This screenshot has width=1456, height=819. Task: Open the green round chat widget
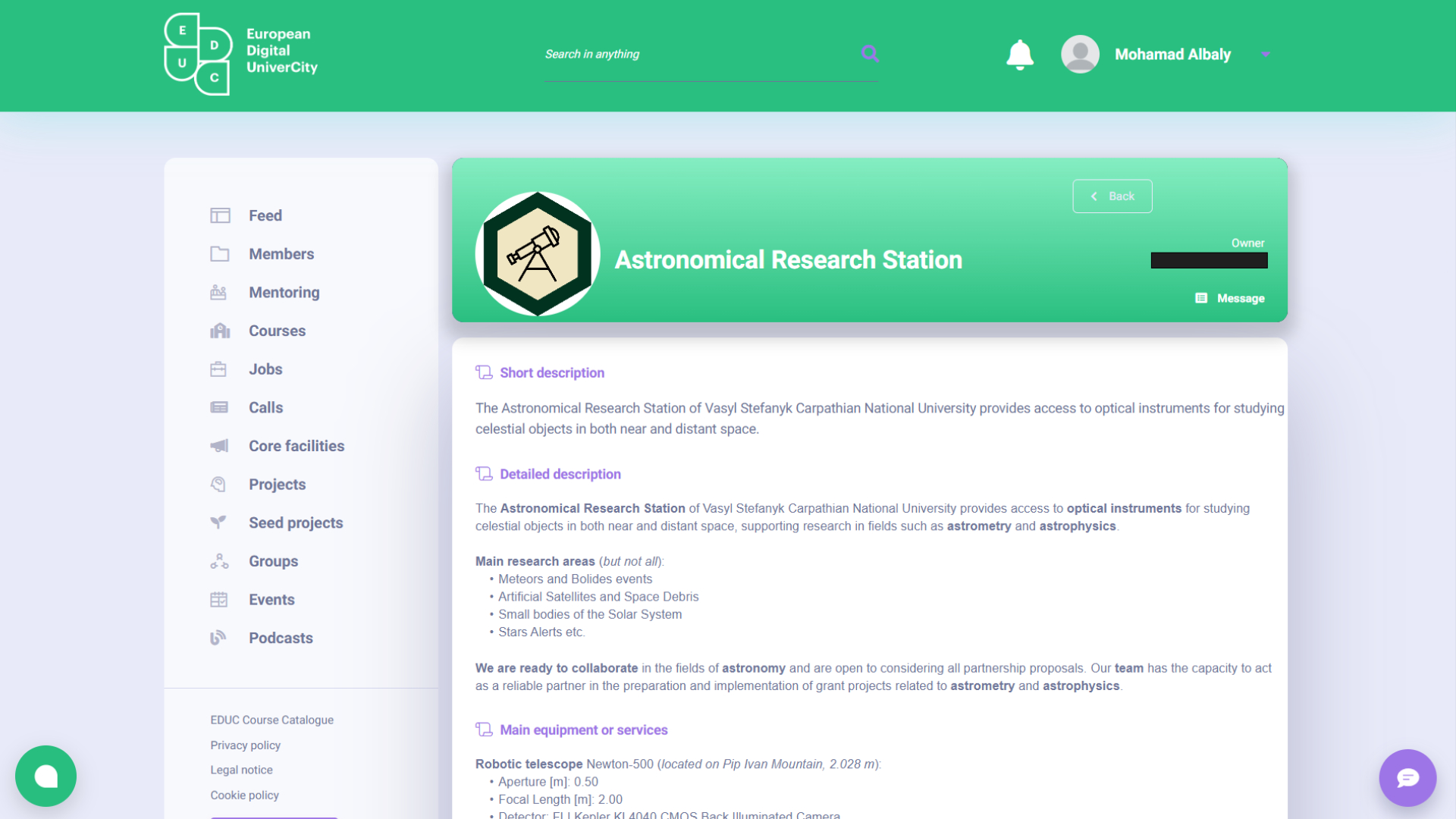(45, 776)
